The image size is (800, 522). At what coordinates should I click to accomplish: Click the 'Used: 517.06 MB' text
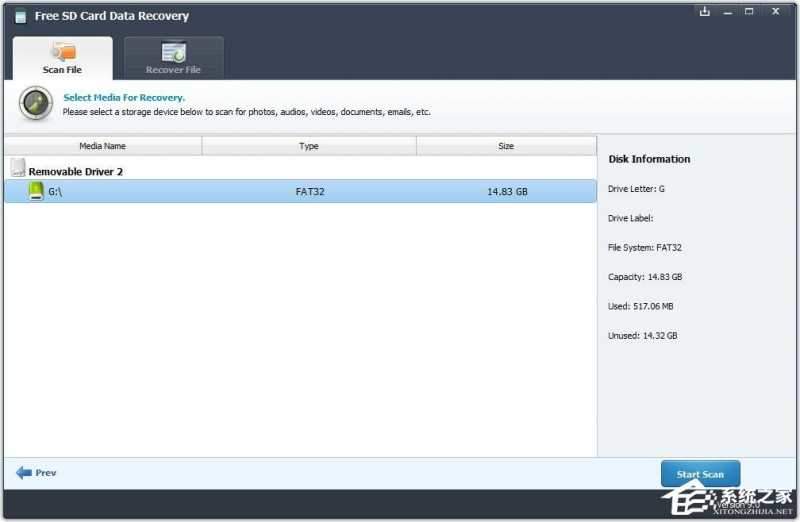pyautogui.click(x=641, y=306)
